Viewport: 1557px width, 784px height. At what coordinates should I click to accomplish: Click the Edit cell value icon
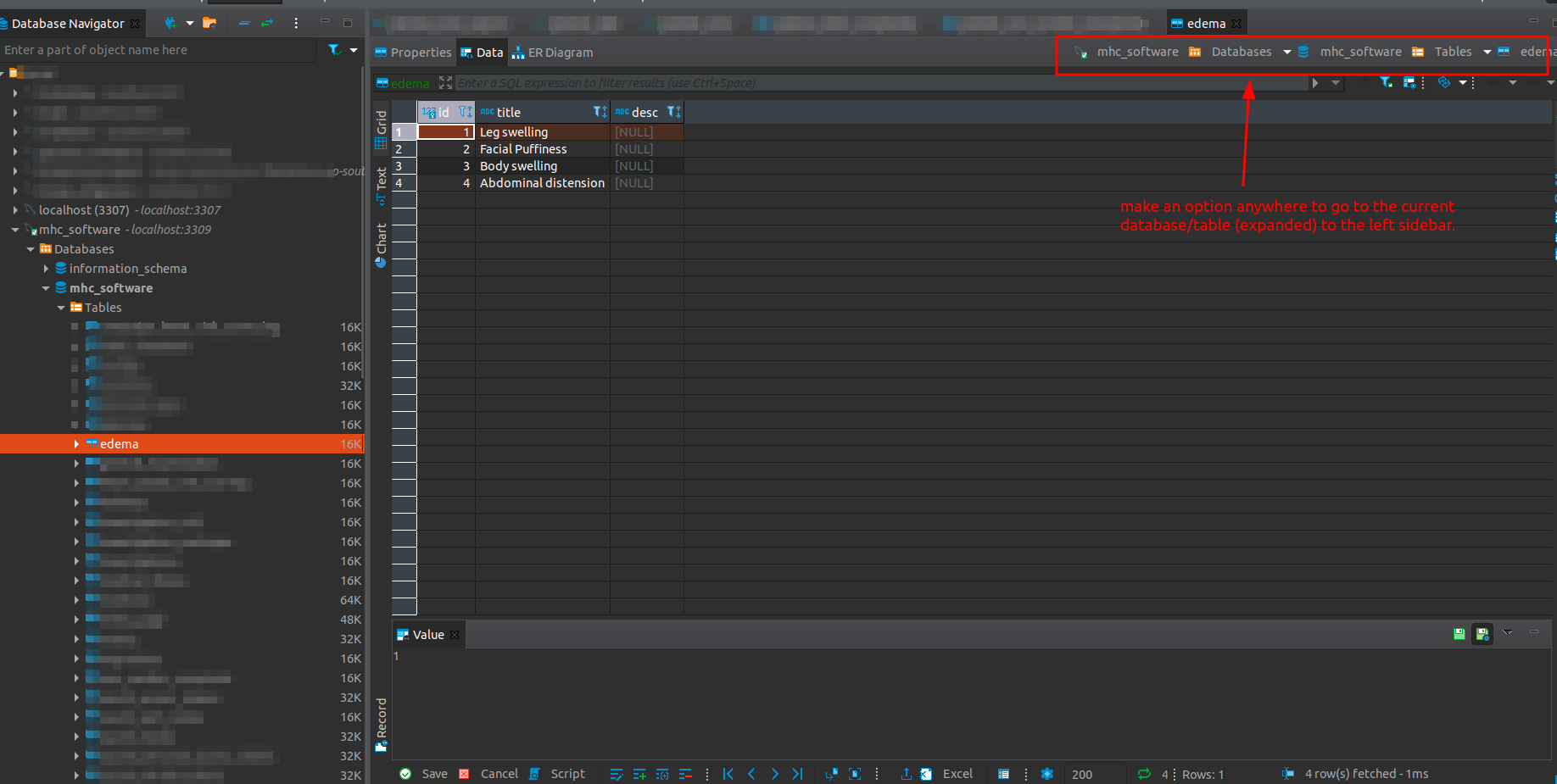[x=617, y=774]
